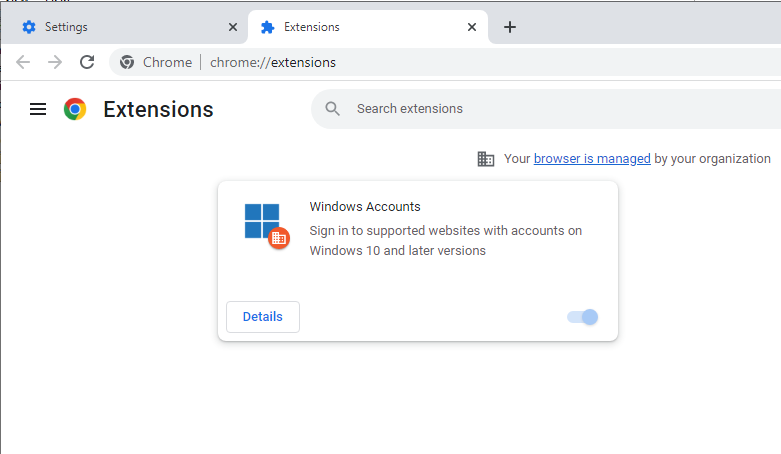Click the Chrome logo beside Extensions title
The height and width of the screenshot is (454, 781).
coord(75,109)
